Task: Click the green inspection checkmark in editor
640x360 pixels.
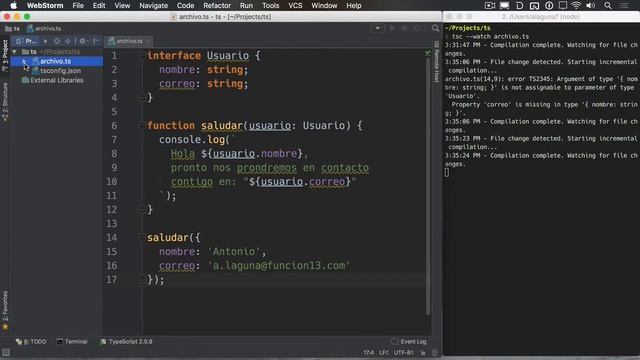Action: pyautogui.click(x=427, y=53)
